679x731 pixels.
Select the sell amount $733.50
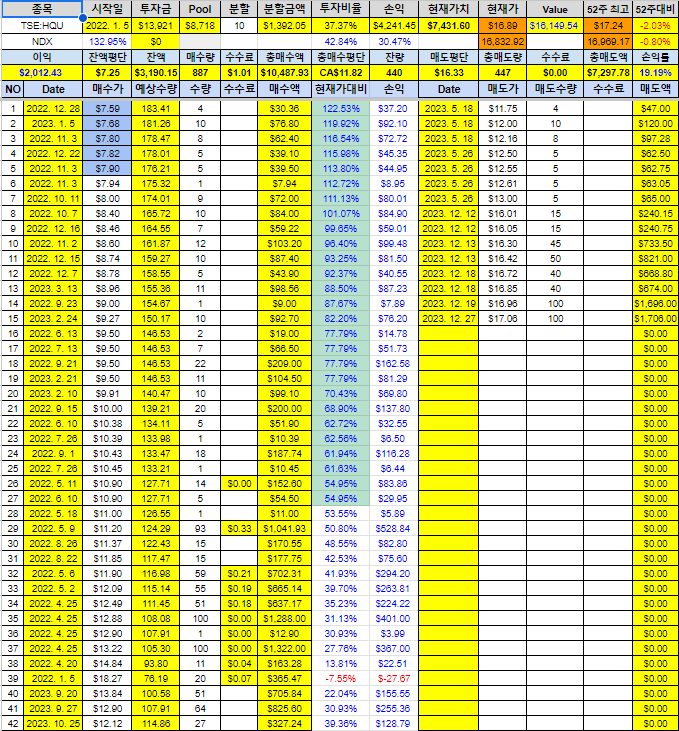pyautogui.click(x=656, y=243)
